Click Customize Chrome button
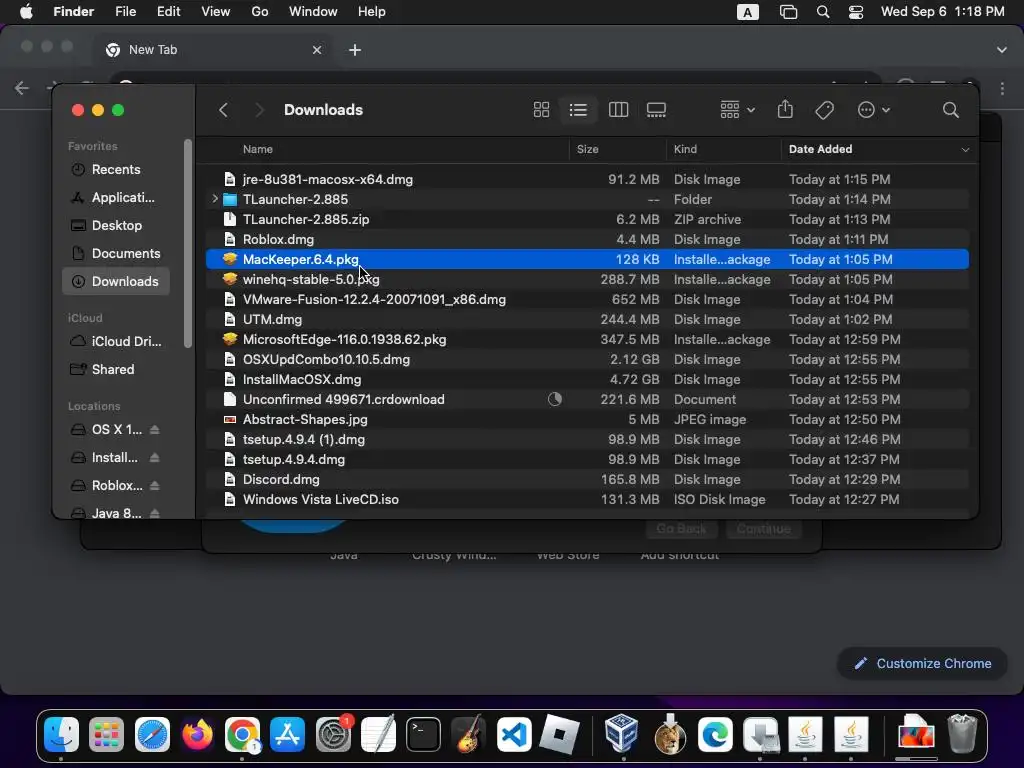This screenshot has height=768, width=1024. [923, 664]
